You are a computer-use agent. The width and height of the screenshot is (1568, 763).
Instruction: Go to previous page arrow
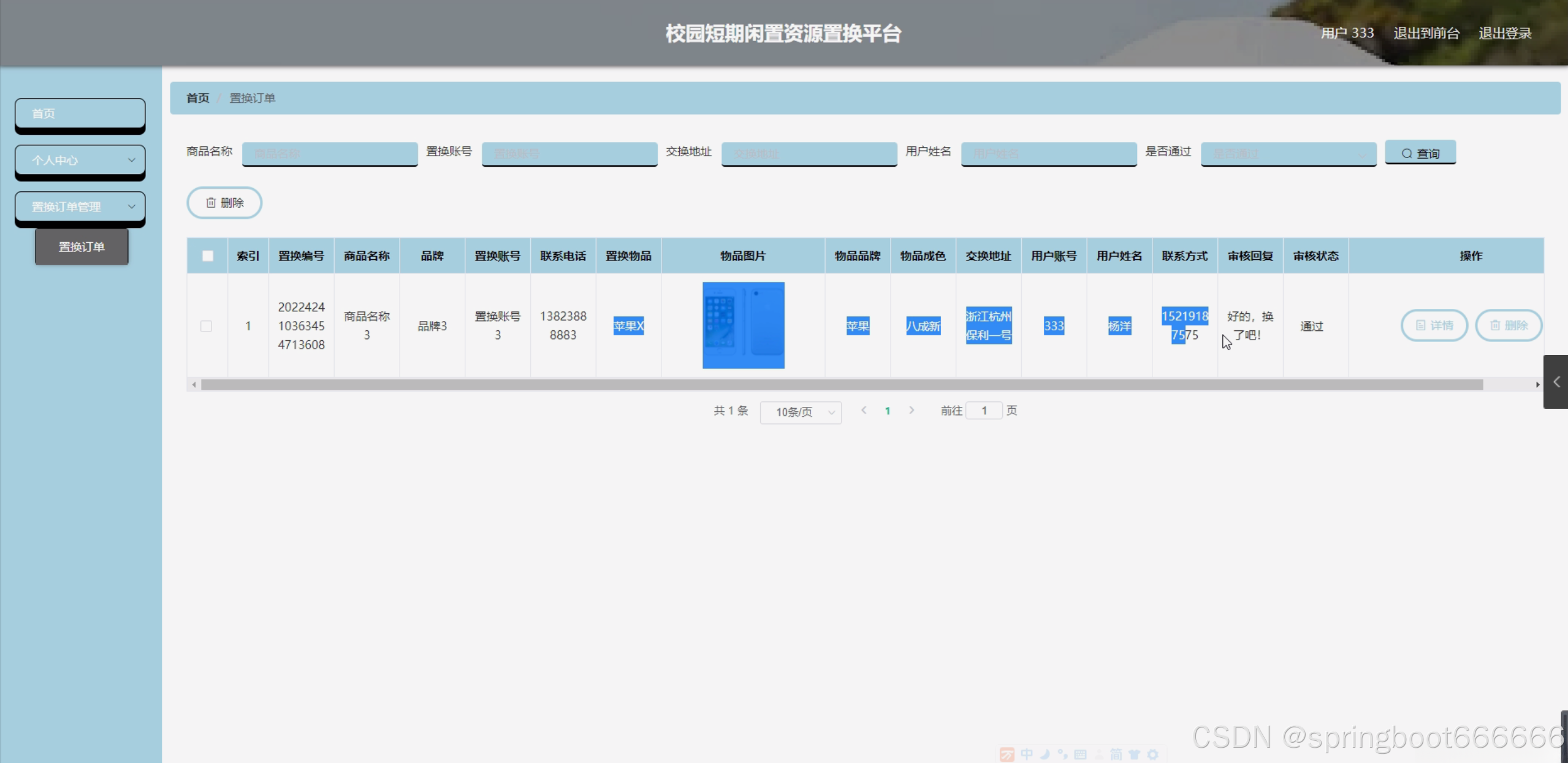click(864, 411)
